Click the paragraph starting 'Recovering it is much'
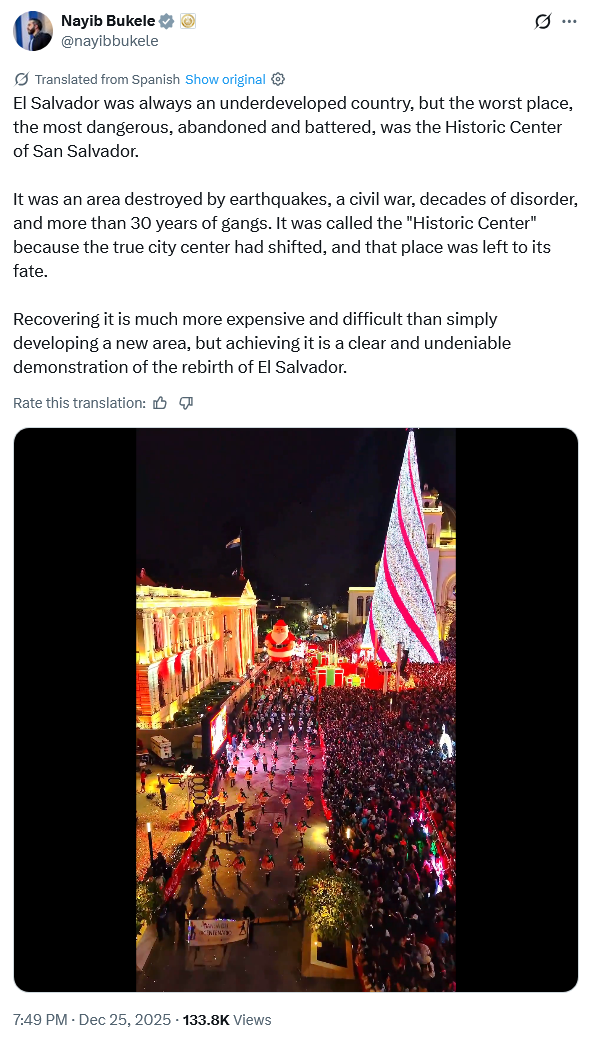The image size is (590, 1043). [x=262, y=343]
